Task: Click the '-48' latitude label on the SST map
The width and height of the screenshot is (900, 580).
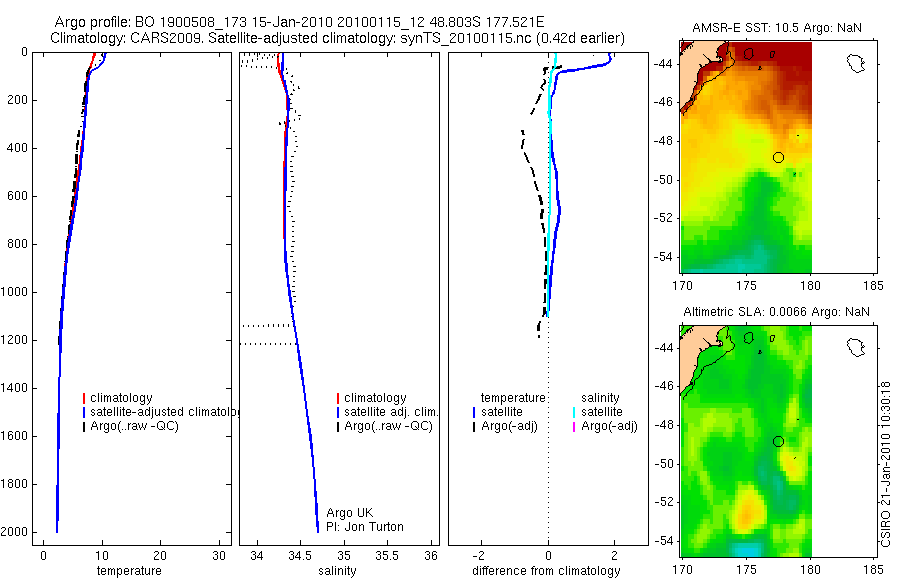Action: pos(664,141)
